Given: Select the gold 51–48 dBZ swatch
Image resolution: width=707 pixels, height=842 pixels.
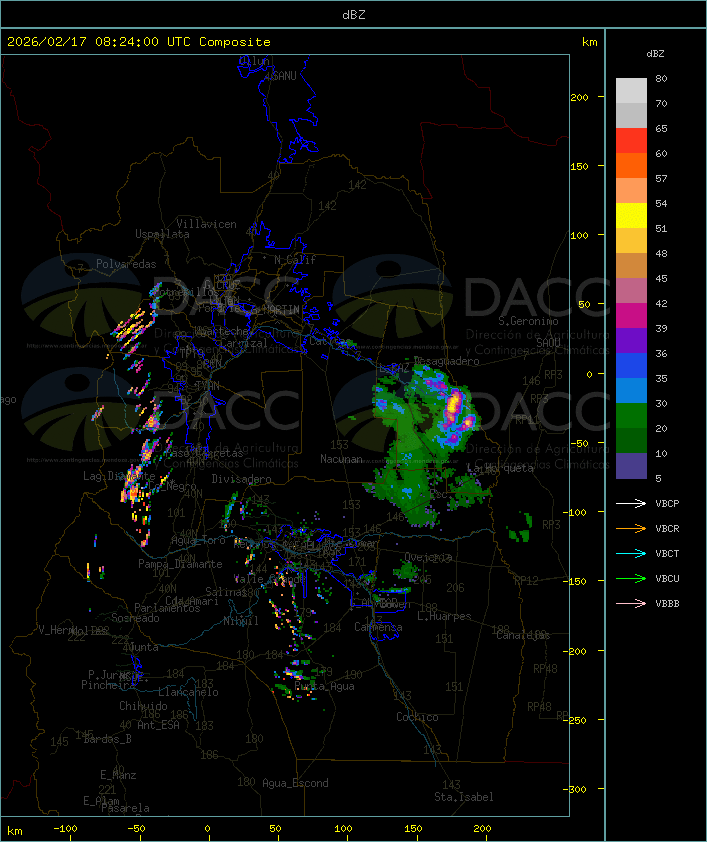Looking at the screenshot, I should pyautogui.click(x=631, y=241).
